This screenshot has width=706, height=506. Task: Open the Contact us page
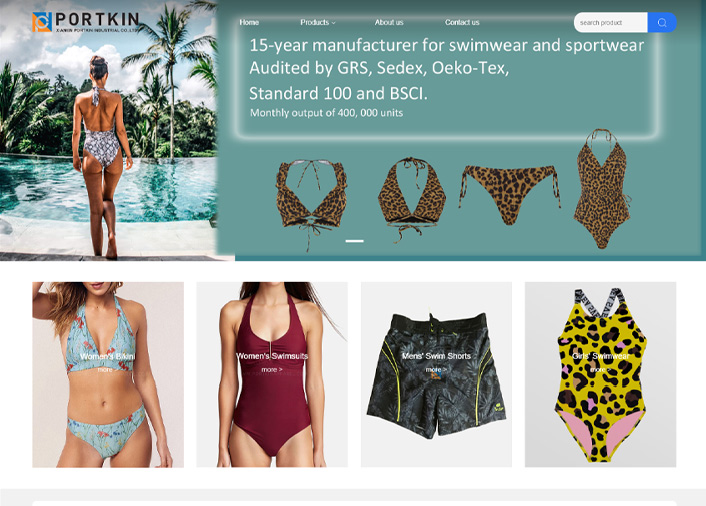click(x=462, y=22)
